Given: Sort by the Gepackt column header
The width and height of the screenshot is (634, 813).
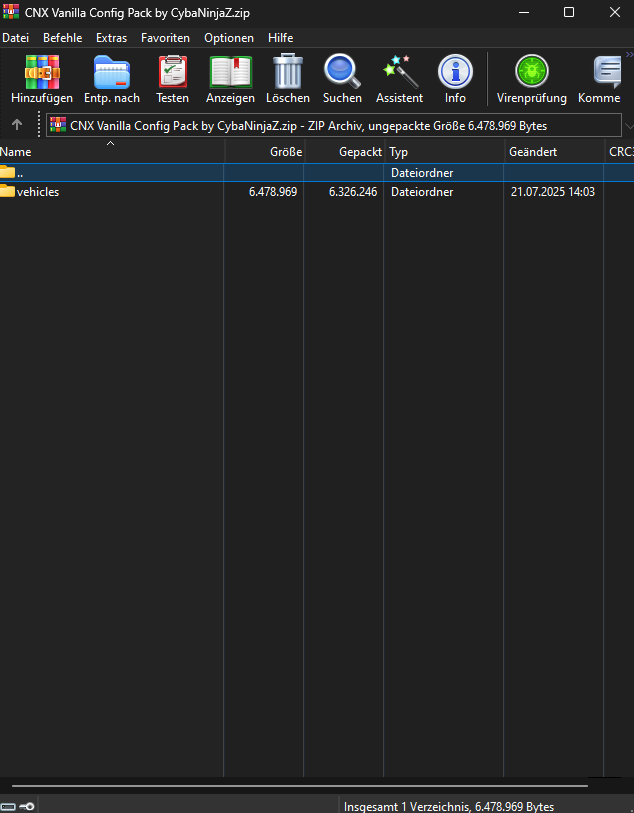Looking at the screenshot, I should coord(345,152).
